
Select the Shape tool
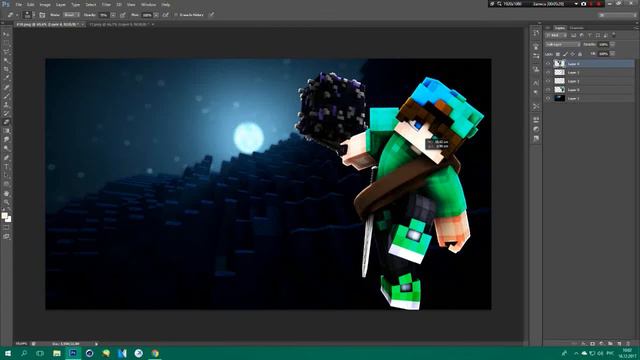coord(7,184)
